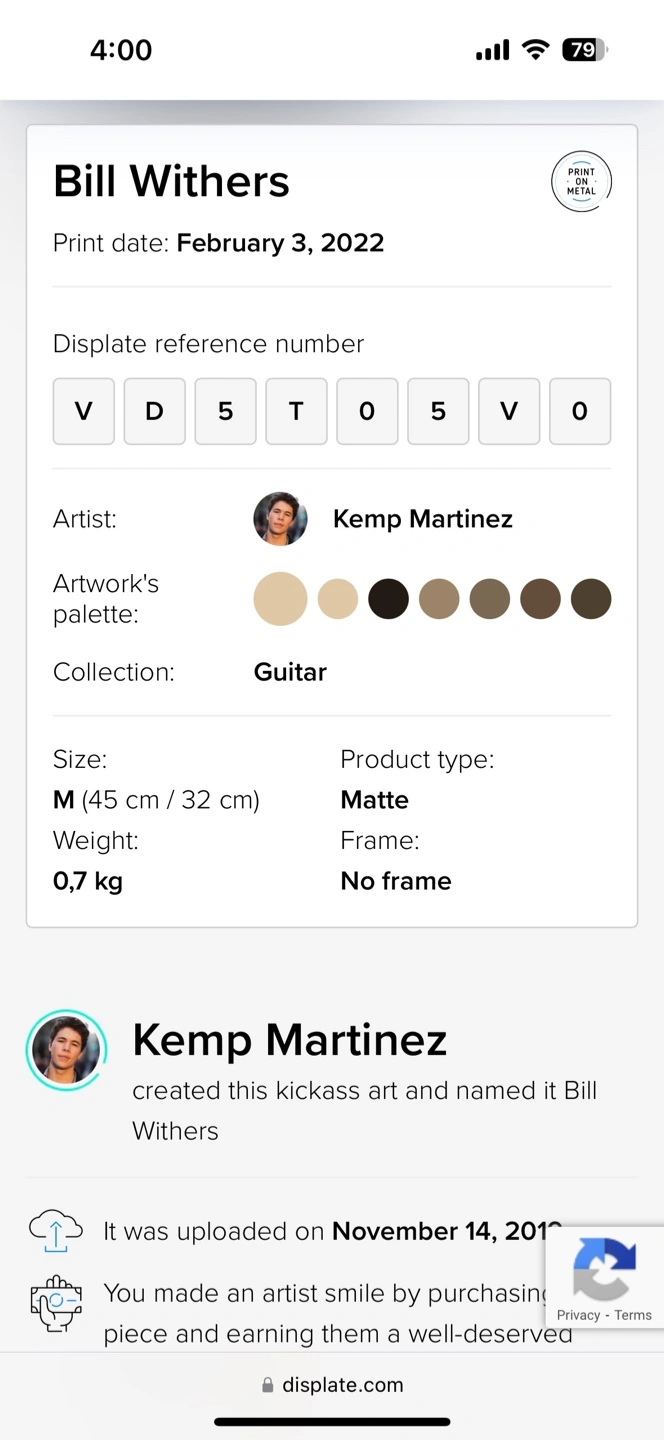The width and height of the screenshot is (664, 1440).
Task: Click the reference number box showing T
Action: 296,411
